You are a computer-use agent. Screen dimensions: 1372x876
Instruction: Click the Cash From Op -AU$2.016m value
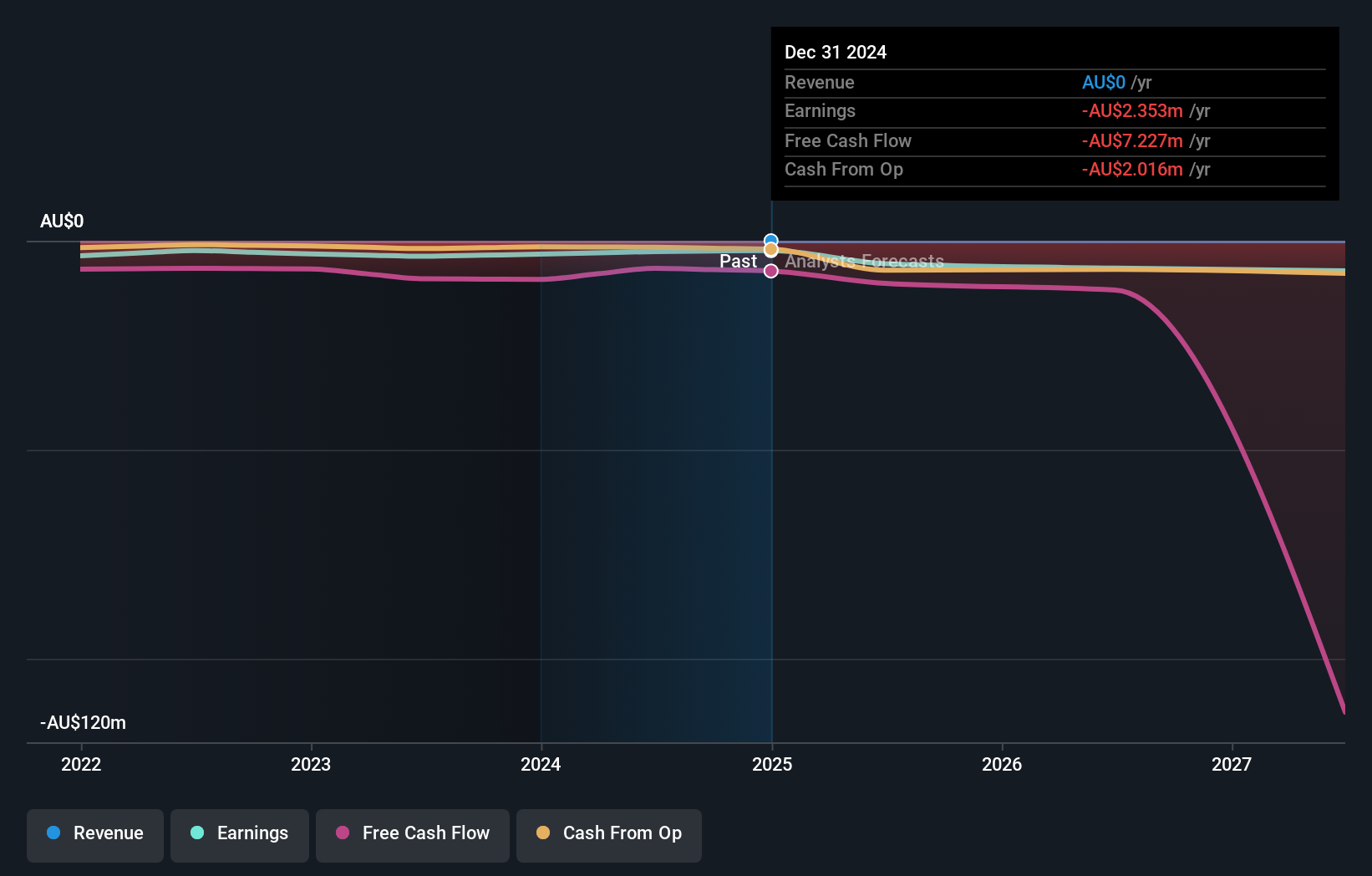1146,169
